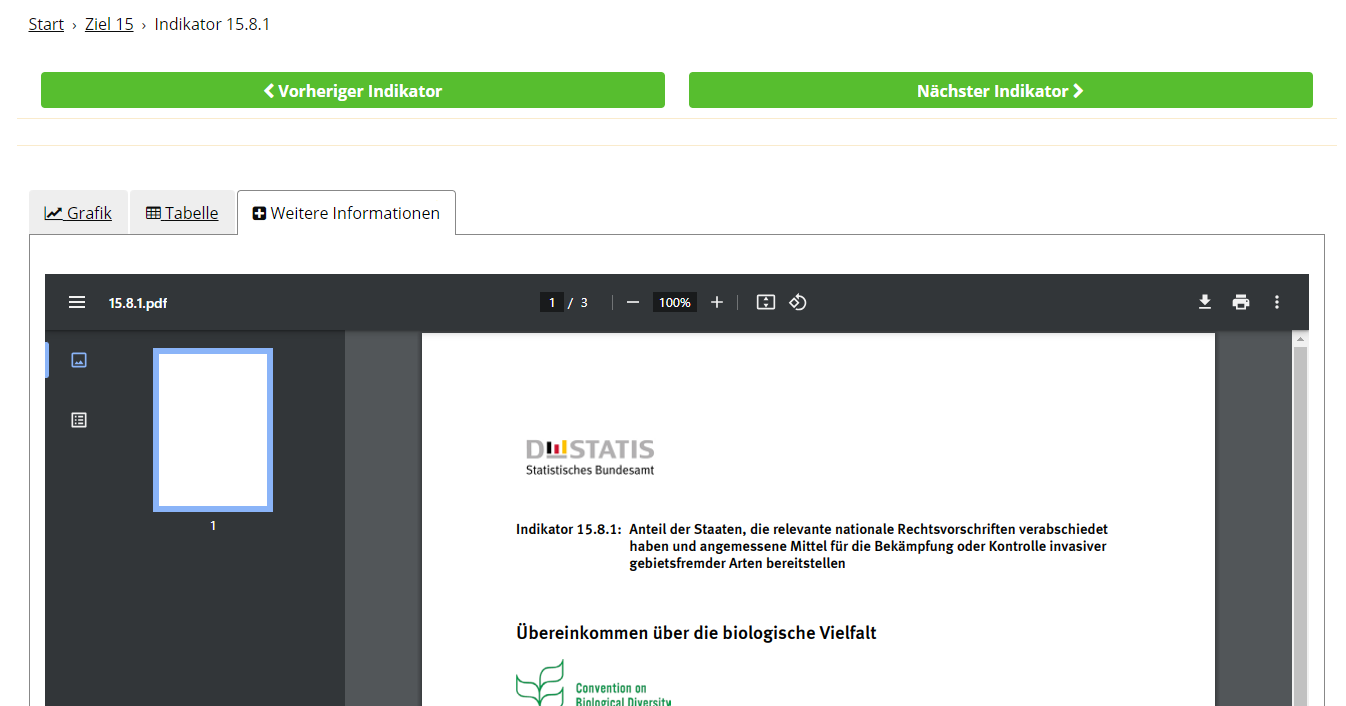Viewport: 1346px width, 706px height.
Task: Go to Nächster Indikator
Action: (x=1001, y=90)
